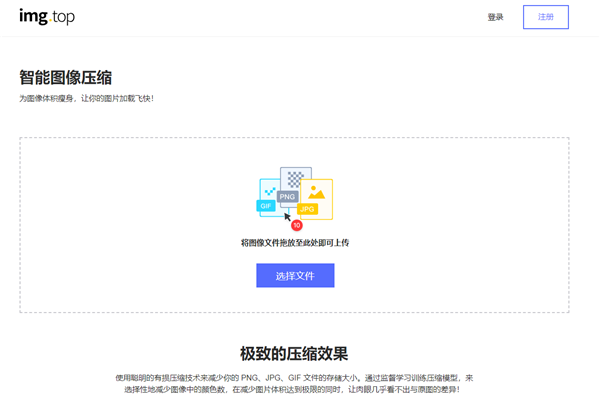600x414 pixels.
Task: Click the black cursor arrow illustration
Action: [x=288, y=214]
